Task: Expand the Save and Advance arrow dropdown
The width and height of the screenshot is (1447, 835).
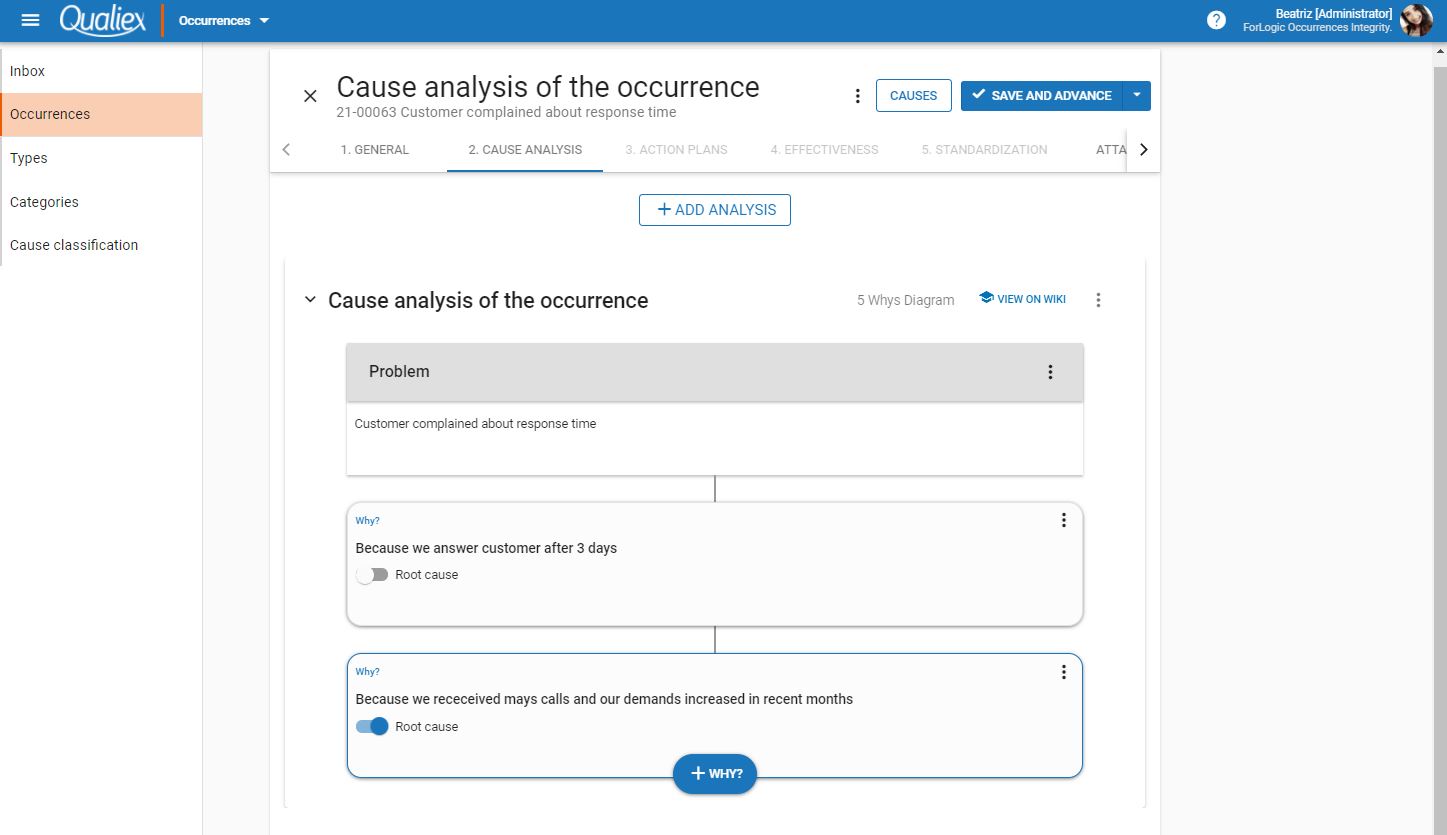Action: pos(1137,96)
